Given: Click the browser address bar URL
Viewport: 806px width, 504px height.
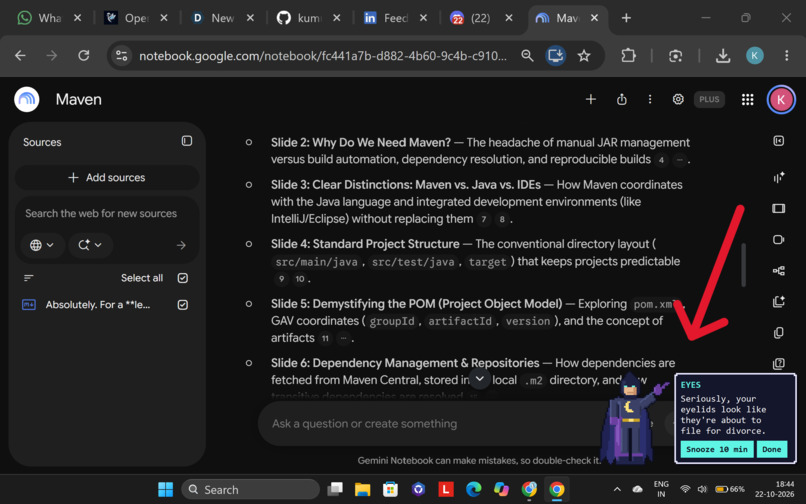Looking at the screenshot, I should tap(323, 56).
